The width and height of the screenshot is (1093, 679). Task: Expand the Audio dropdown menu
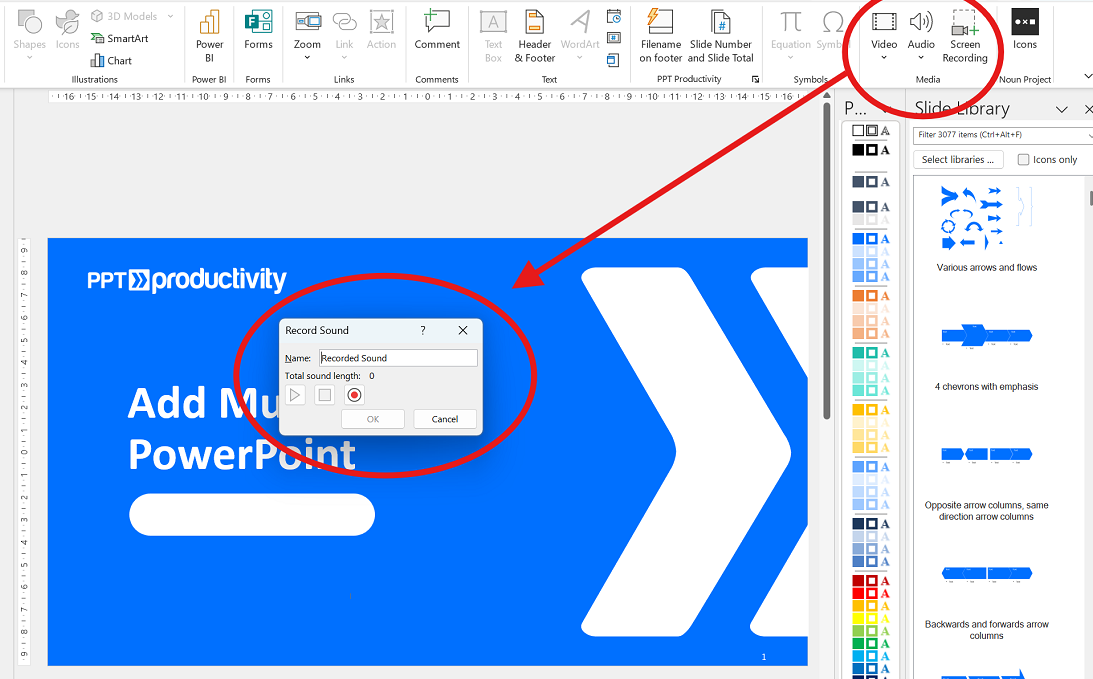pos(921,57)
